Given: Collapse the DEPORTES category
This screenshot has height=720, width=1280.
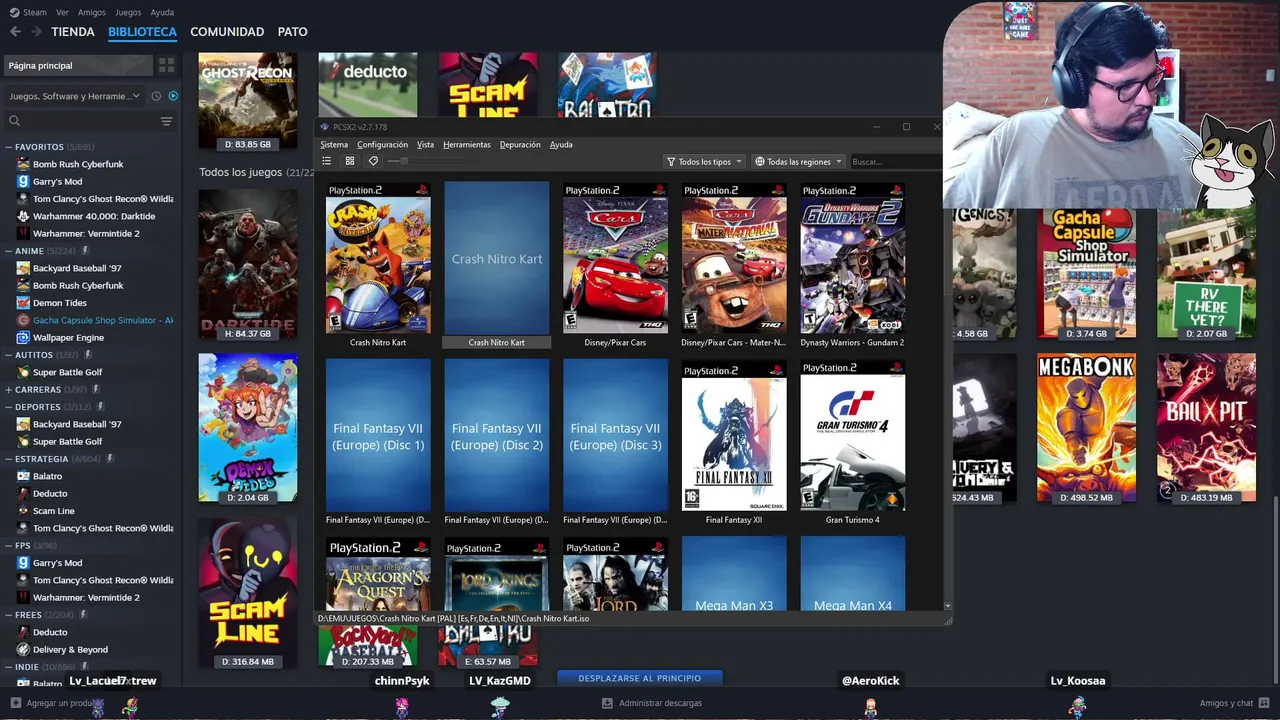Looking at the screenshot, I should (x=8, y=407).
